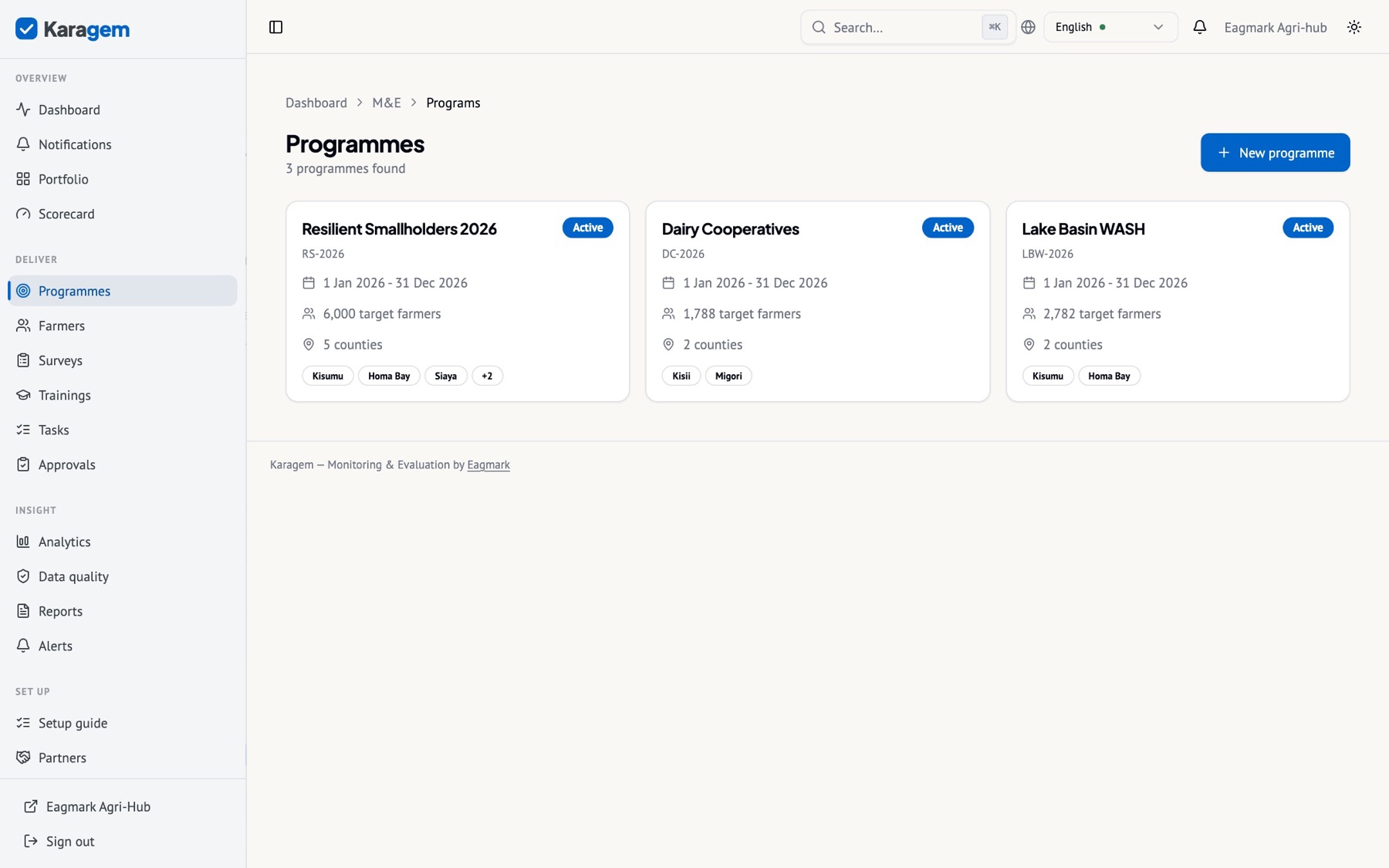Click the Scorecard gauge icon
This screenshot has height=868, width=1389.
[23, 214]
